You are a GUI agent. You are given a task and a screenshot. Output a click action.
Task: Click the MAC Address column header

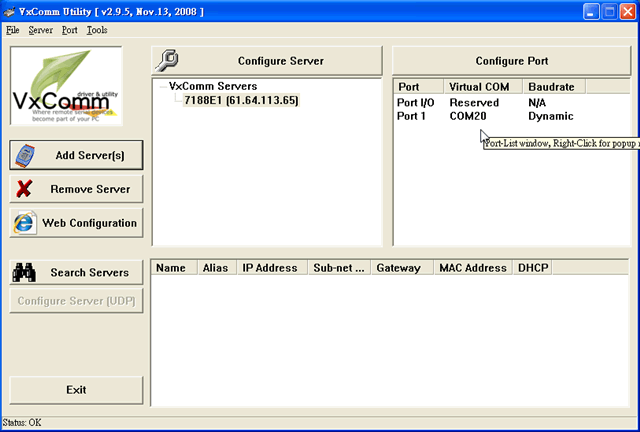472,268
